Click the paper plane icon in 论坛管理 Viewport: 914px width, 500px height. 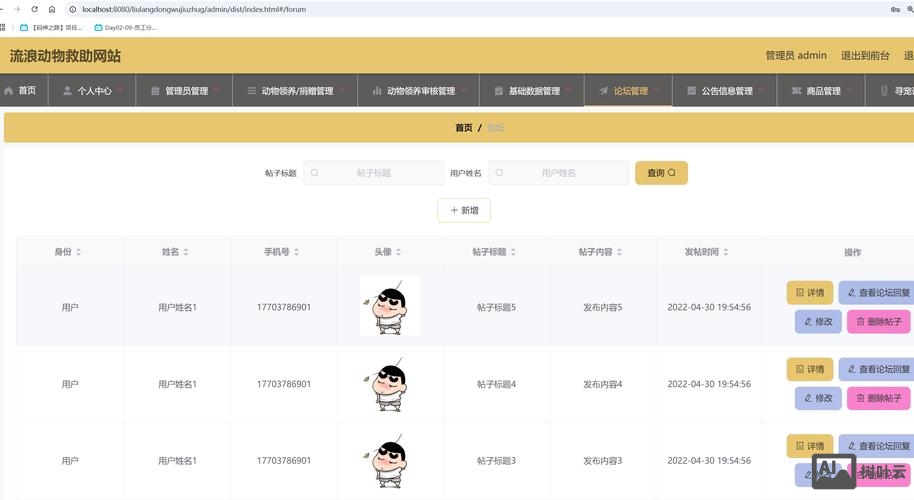coord(604,90)
